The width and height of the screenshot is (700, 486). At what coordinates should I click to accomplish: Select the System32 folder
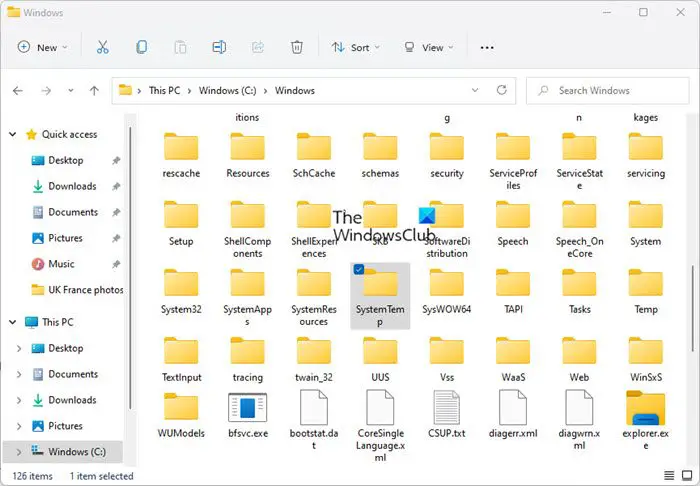click(x=181, y=292)
